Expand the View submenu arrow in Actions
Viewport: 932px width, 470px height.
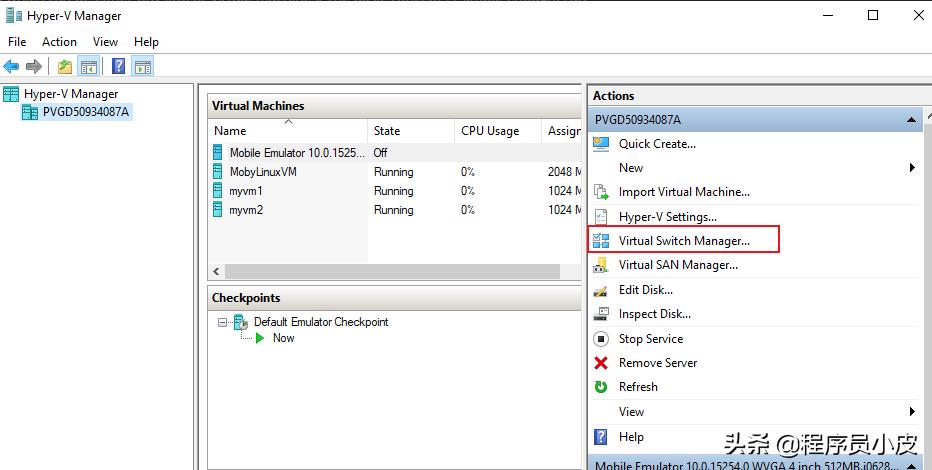coord(912,411)
